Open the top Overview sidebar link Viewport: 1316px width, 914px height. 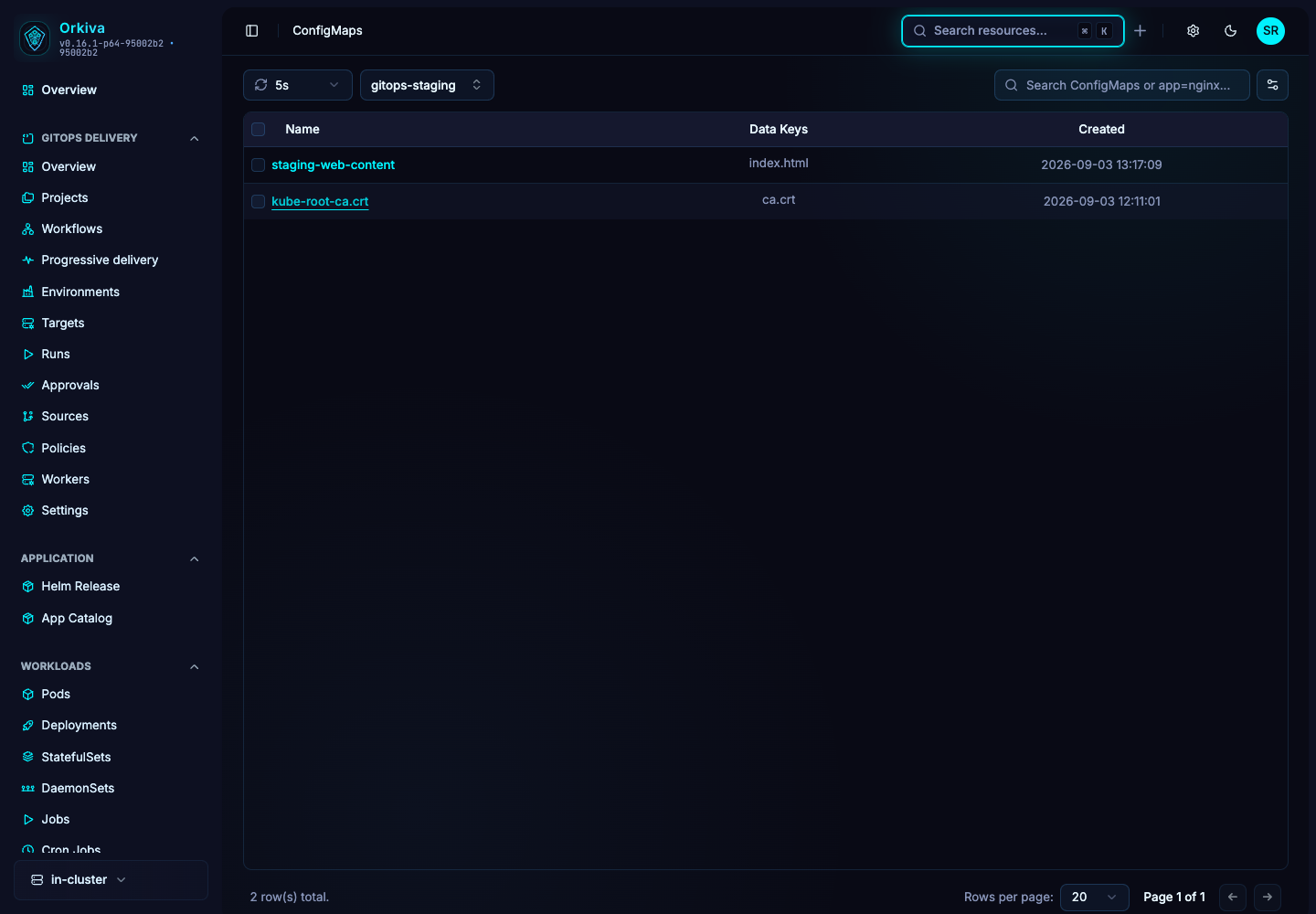[x=69, y=90]
